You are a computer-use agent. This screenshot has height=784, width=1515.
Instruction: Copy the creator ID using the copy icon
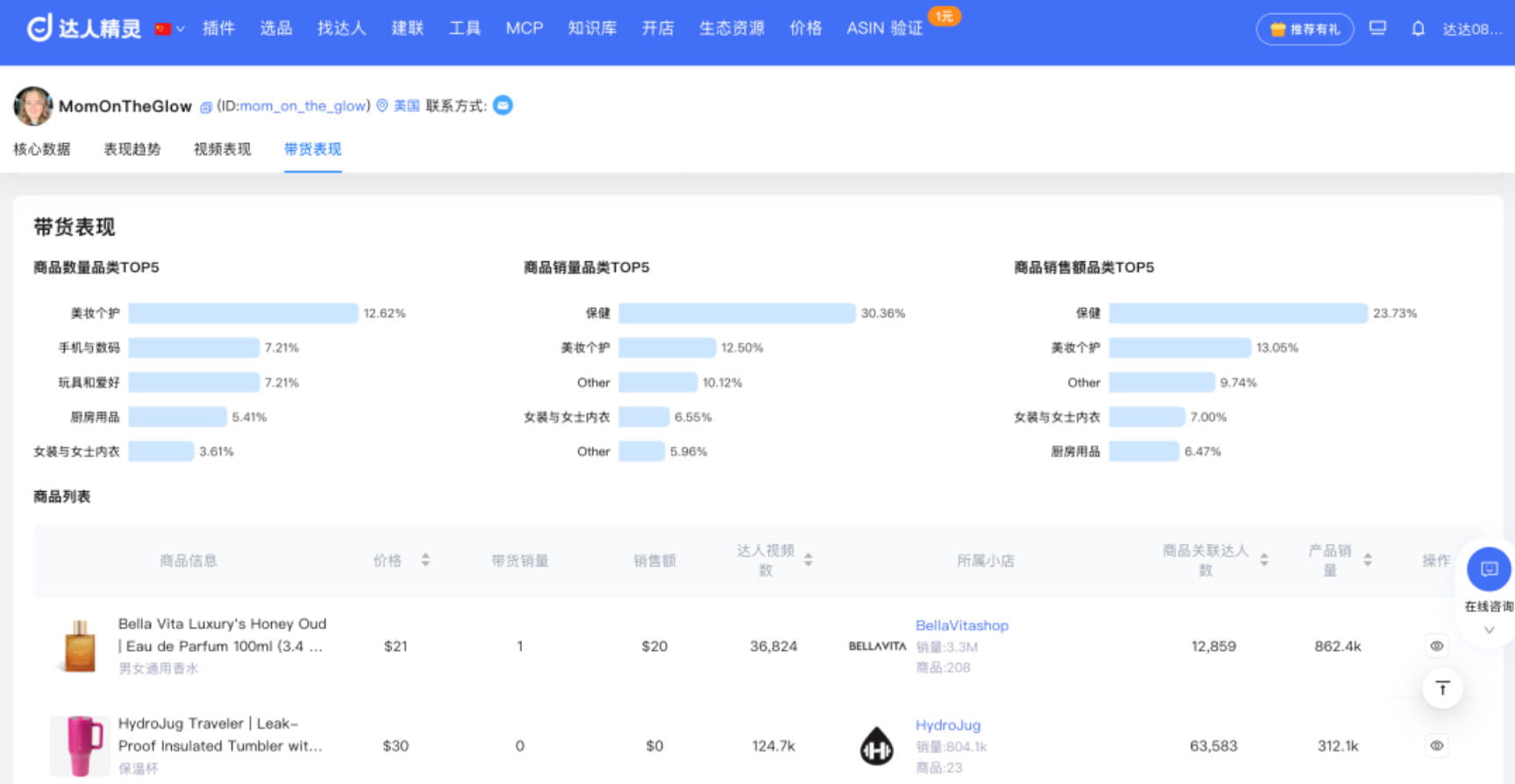point(206,107)
